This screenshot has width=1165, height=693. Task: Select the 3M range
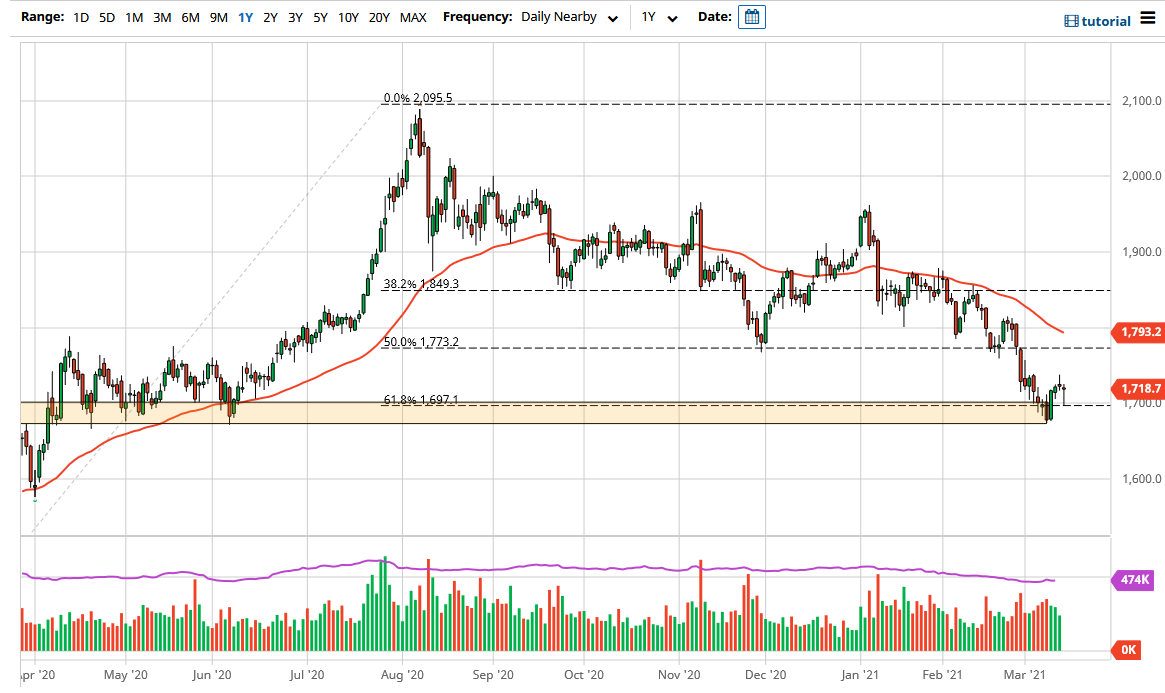tap(162, 17)
